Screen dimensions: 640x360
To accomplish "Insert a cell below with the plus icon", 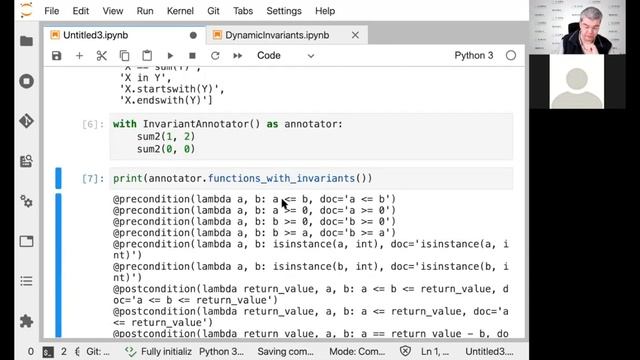I will coord(79,56).
